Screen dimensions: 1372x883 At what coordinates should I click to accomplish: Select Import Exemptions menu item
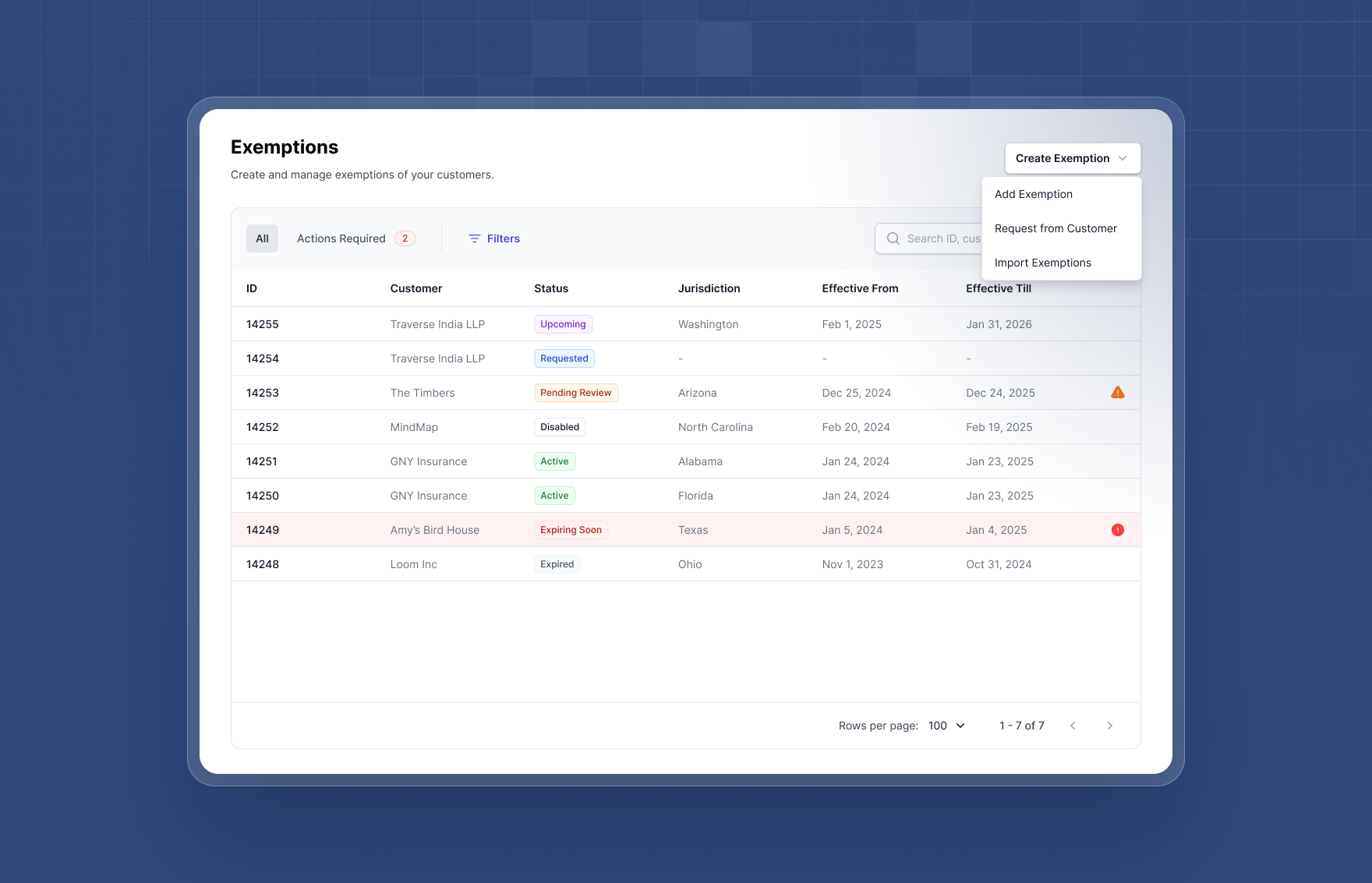point(1062,263)
